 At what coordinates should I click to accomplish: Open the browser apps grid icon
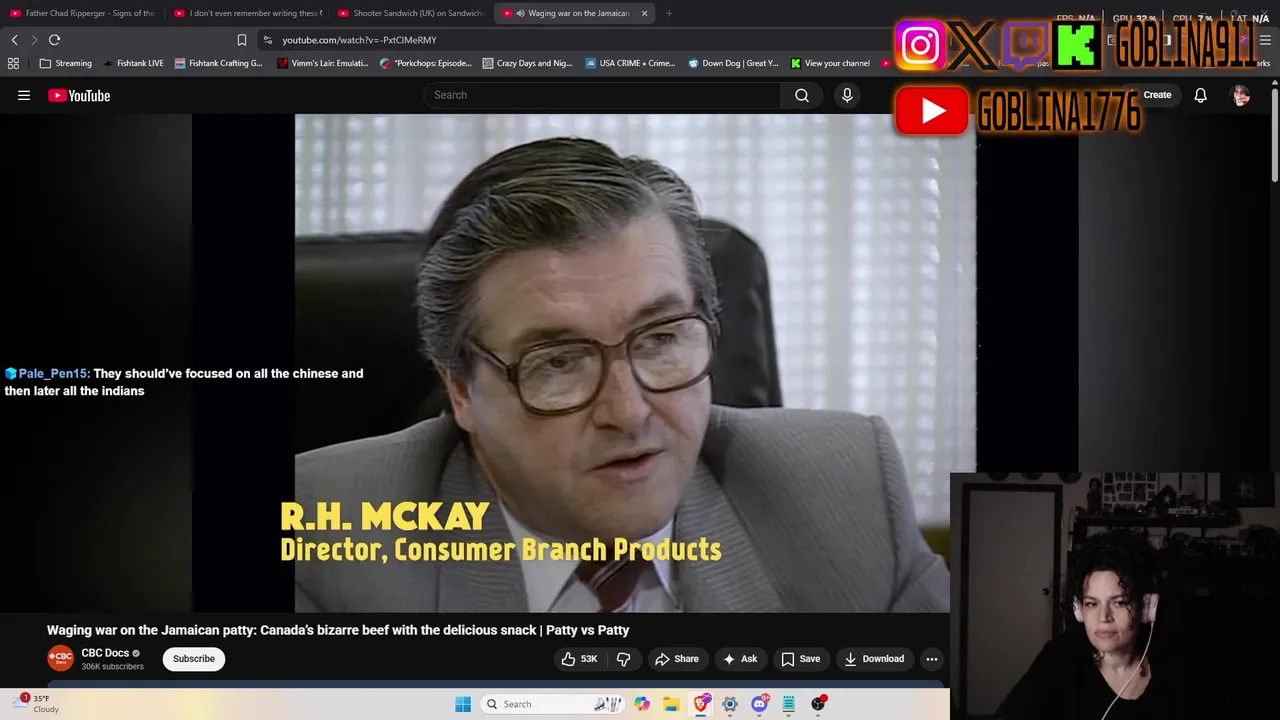click(13, 63)
